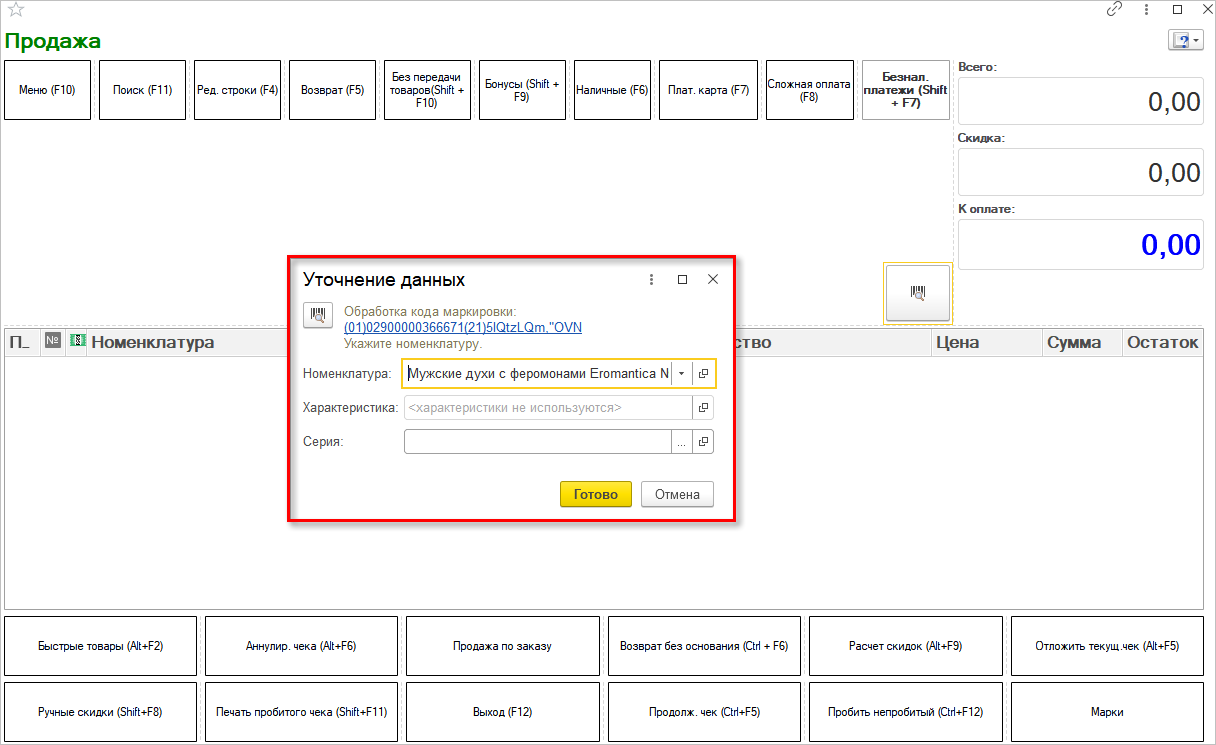Click Остаток column header

click(x=1162, y=342)
